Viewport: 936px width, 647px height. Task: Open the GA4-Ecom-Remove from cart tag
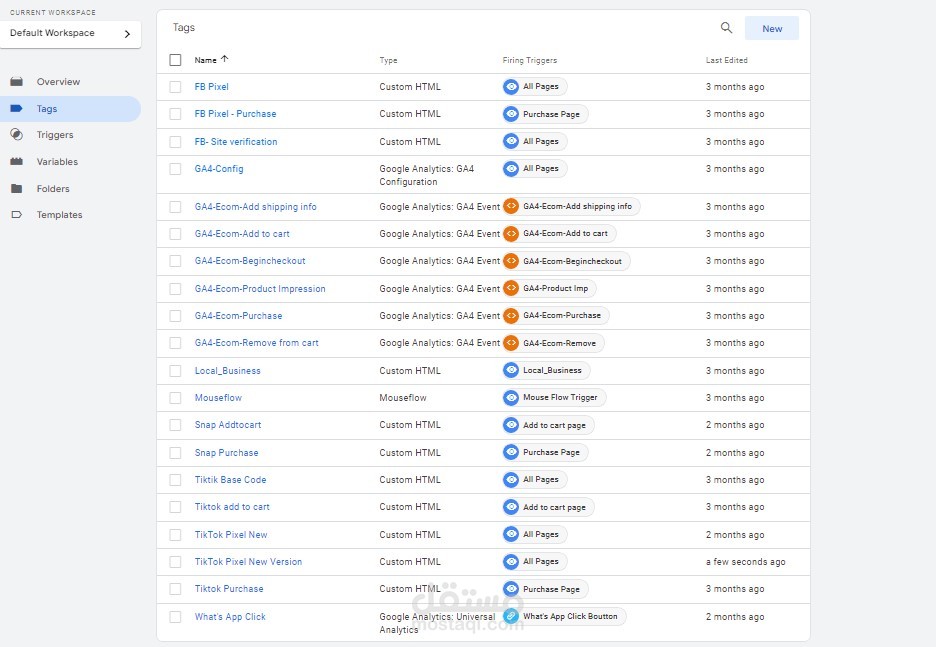256,343
